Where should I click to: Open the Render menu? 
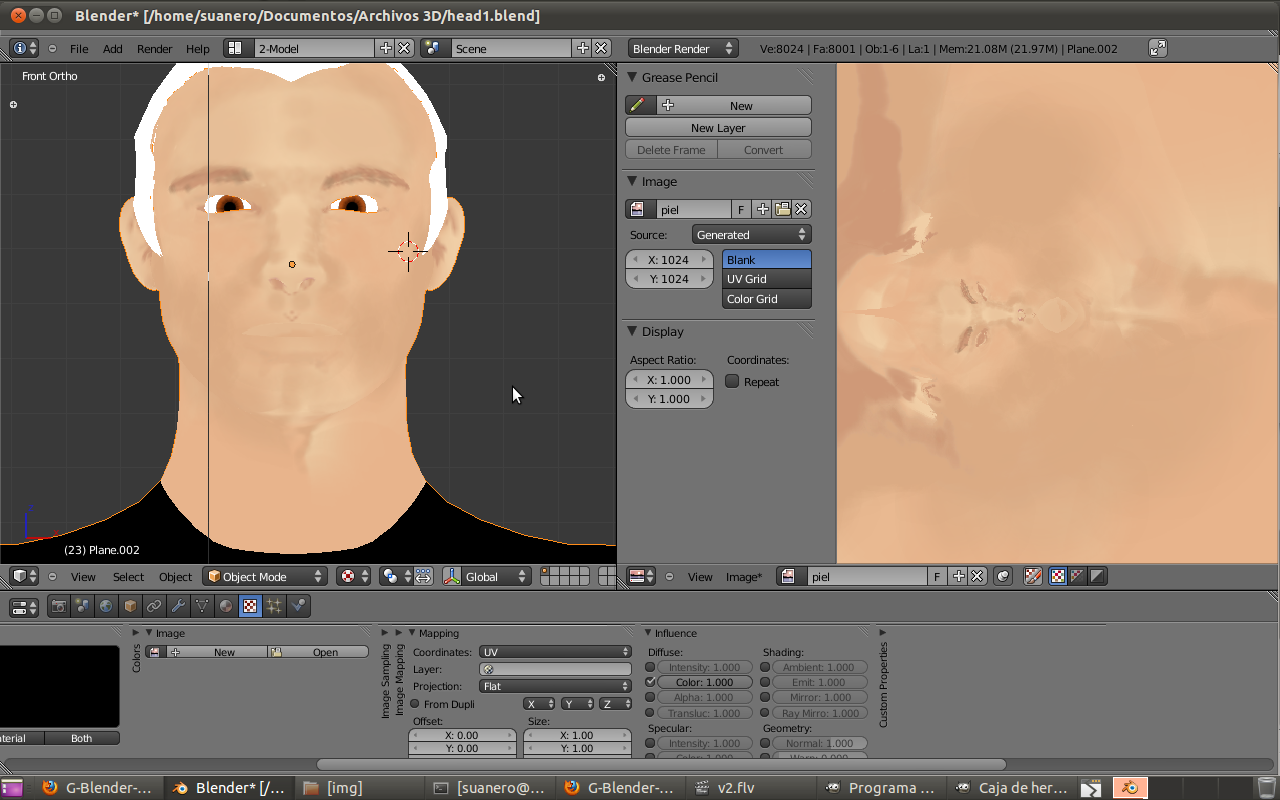(x=154, y=48)
